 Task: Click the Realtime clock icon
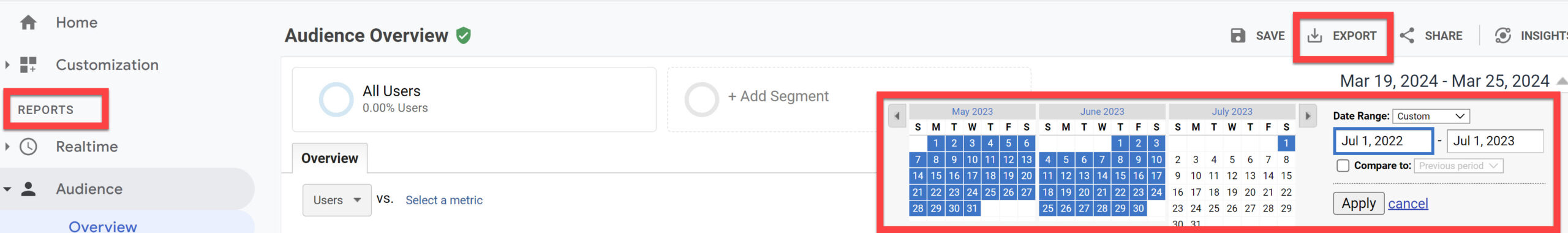(x=28, y=147)
